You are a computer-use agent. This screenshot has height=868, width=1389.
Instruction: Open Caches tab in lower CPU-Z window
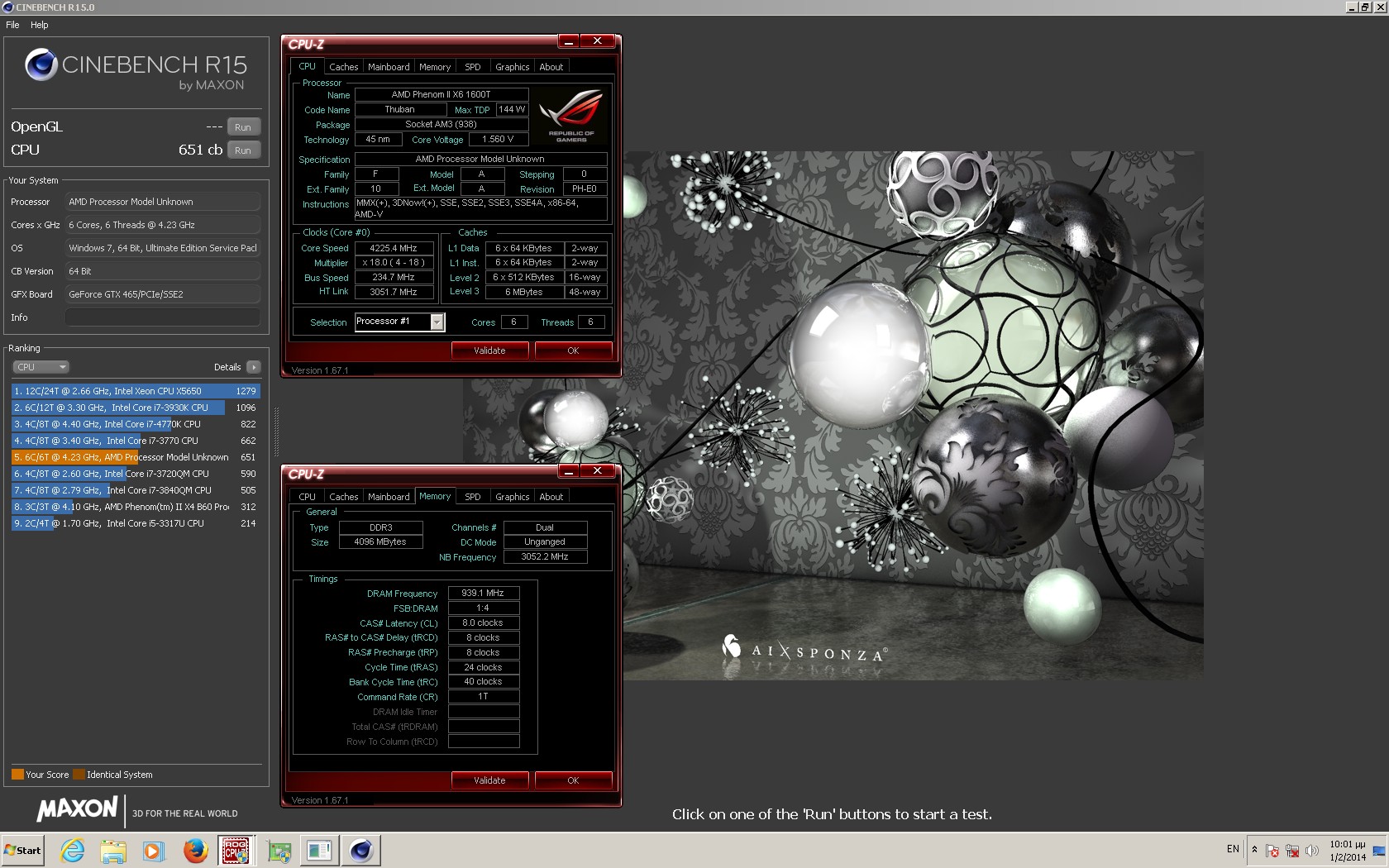click(344, 497)
